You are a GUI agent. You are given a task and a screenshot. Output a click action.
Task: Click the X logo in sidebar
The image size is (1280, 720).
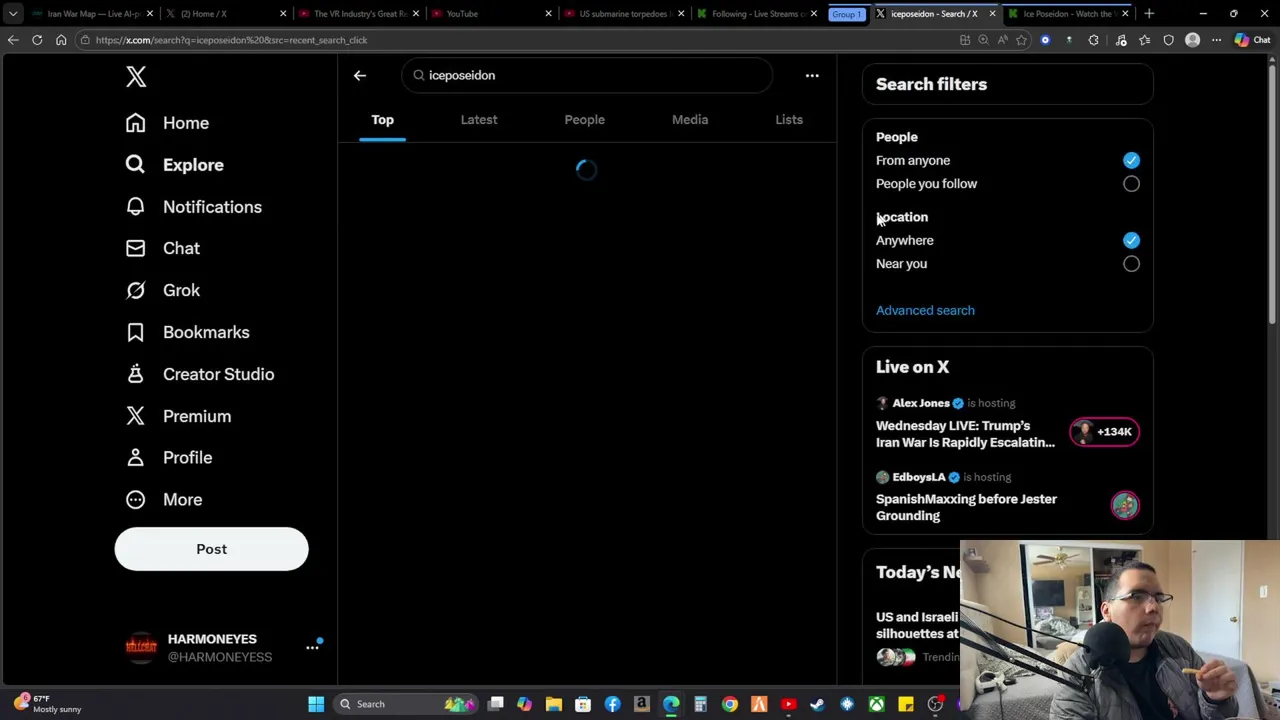[136, 77]
